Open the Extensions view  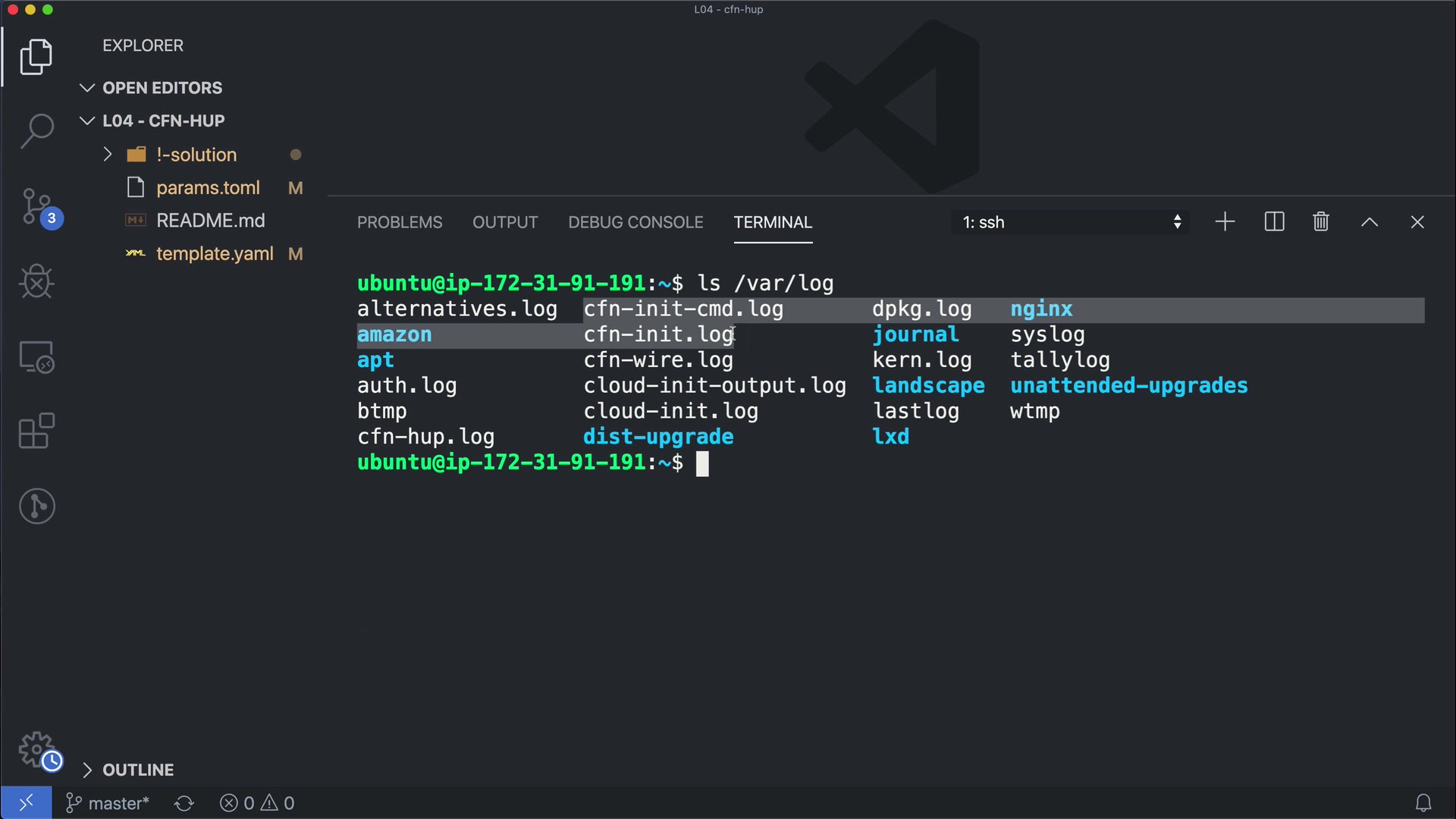(x=36, y=431)
